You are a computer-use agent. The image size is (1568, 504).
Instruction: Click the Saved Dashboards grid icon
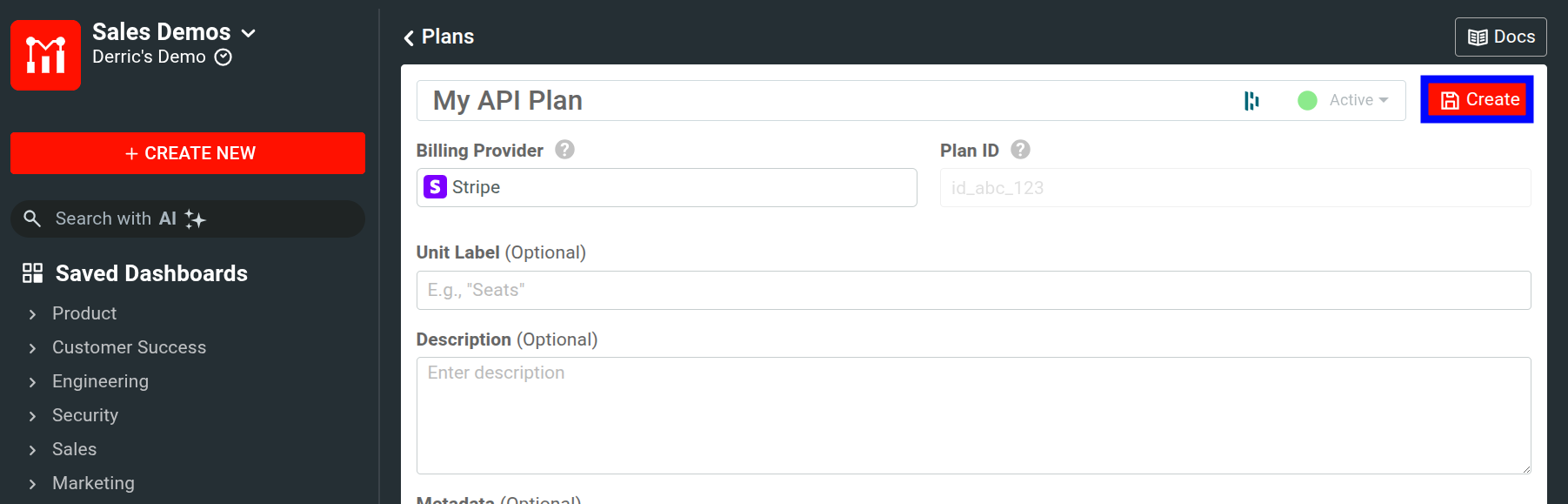pyautogui.click(x=32, y=272)
